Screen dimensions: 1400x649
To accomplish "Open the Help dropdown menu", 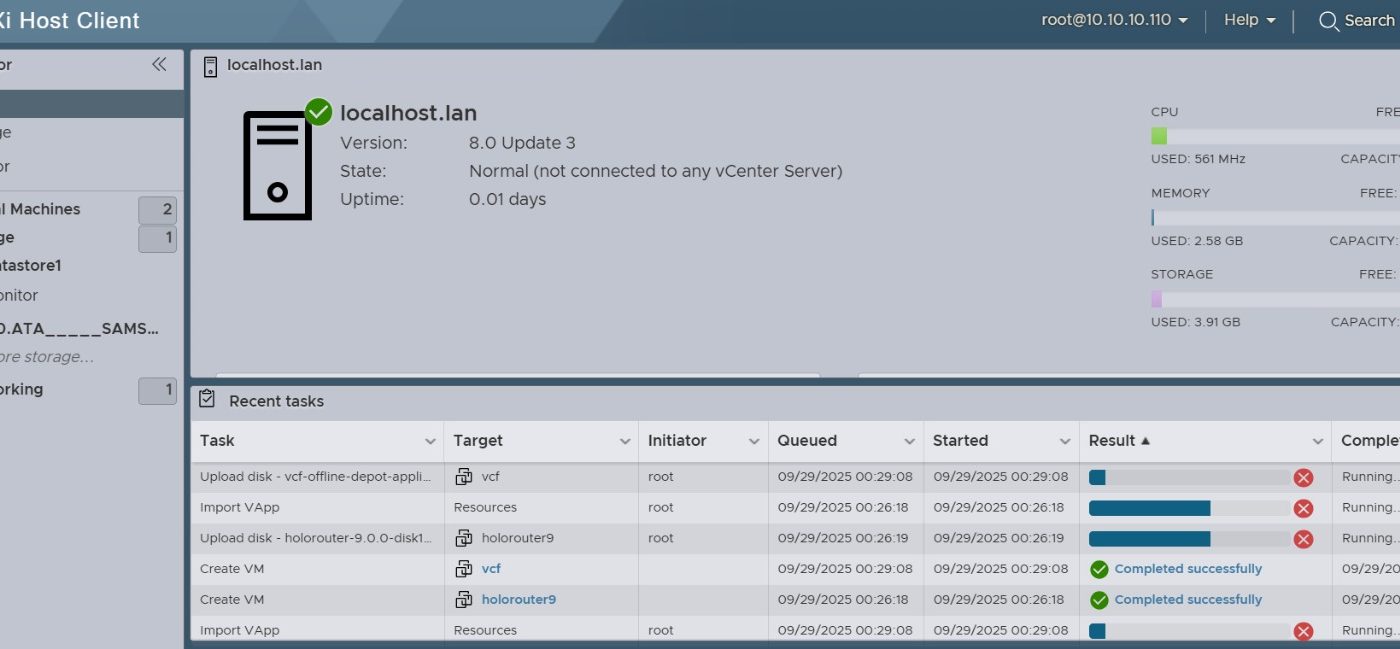I will [x=1250, y=20].
